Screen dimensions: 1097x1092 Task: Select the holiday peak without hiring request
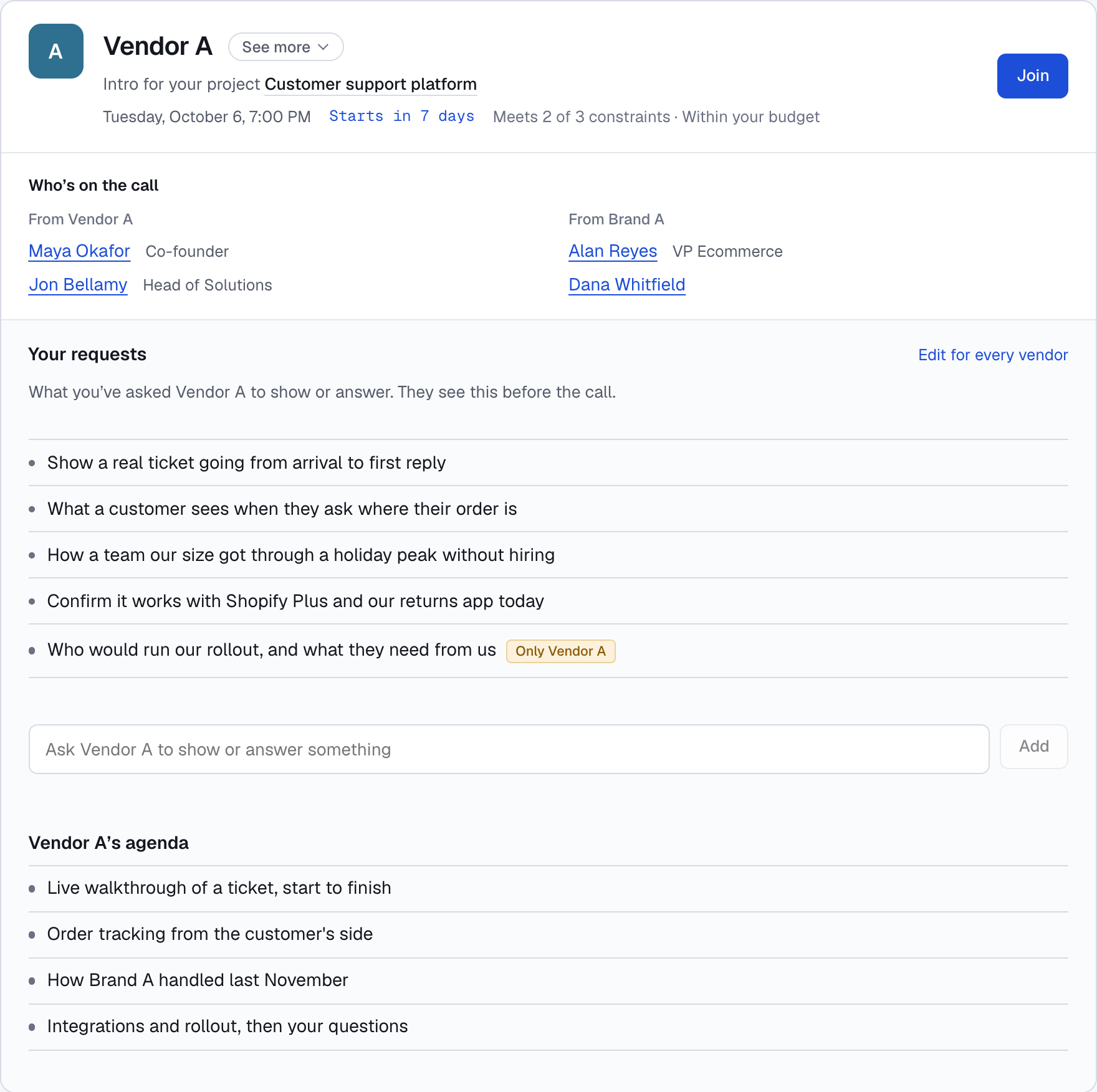coord(548,555)
